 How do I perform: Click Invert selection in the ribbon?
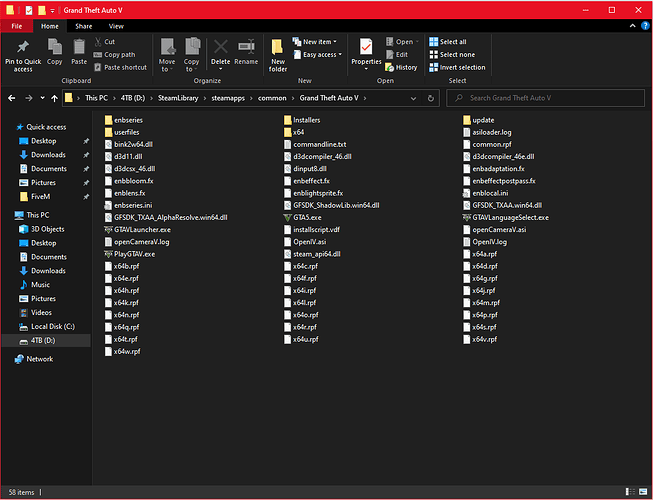click(x=456, y=67)
